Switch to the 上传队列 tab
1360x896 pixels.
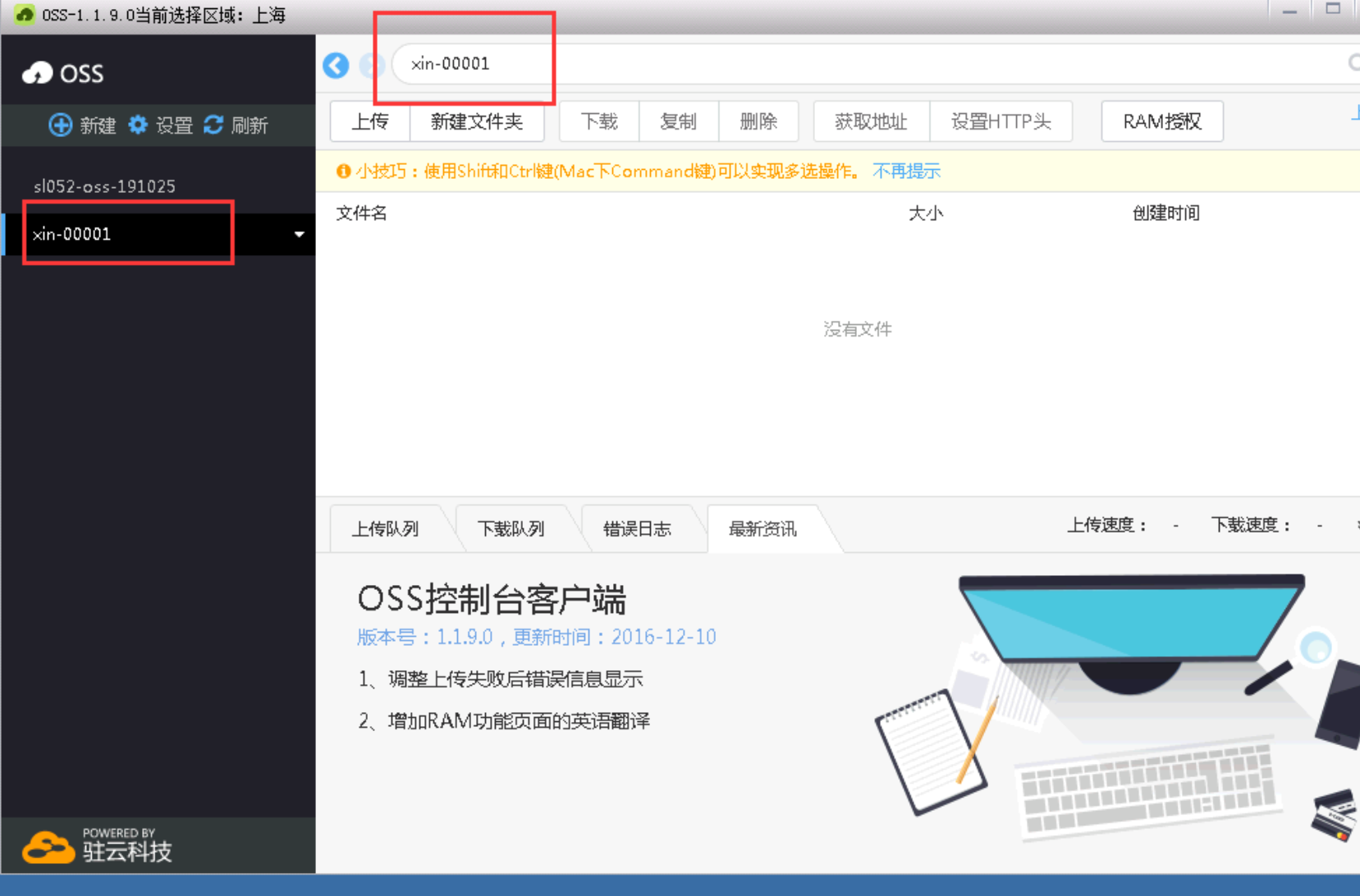pos(386,529)
